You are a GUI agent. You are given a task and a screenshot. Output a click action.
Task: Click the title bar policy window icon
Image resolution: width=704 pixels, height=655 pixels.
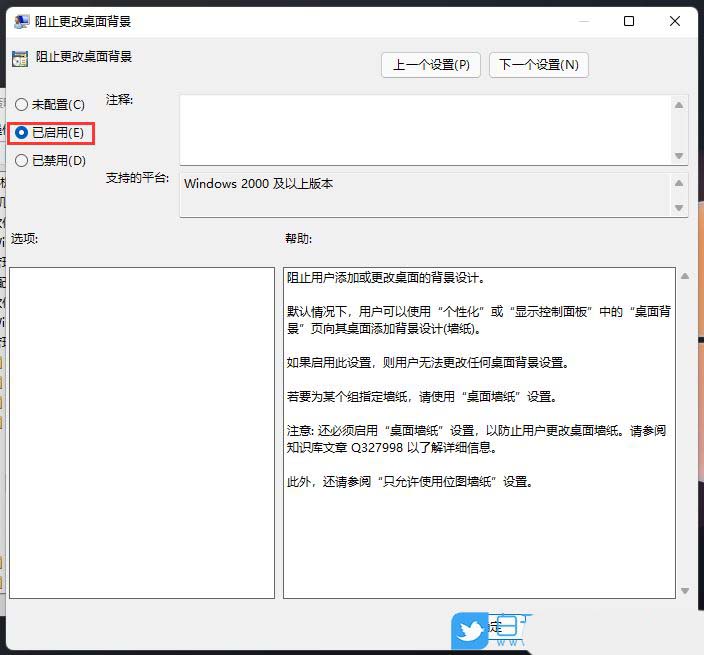pyautogui.click(x=20, y=21)
